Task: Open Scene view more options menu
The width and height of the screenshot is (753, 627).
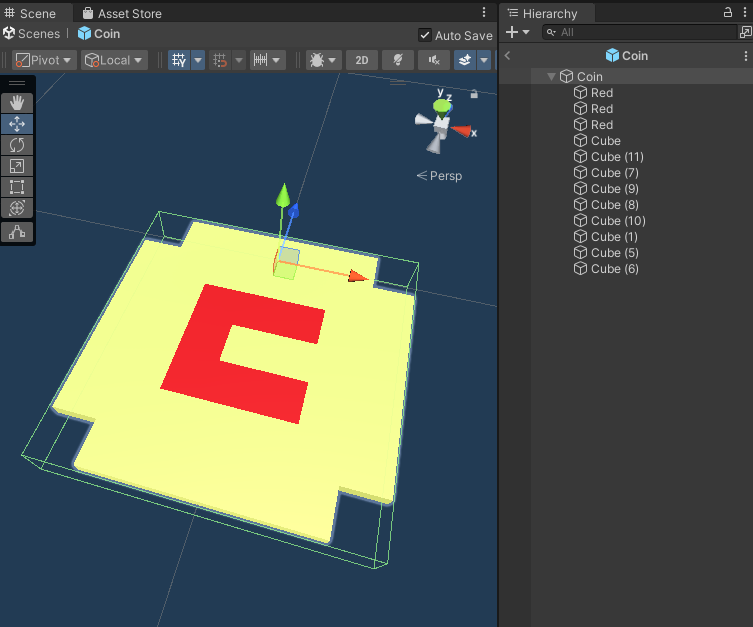Action: coord(484,12)
